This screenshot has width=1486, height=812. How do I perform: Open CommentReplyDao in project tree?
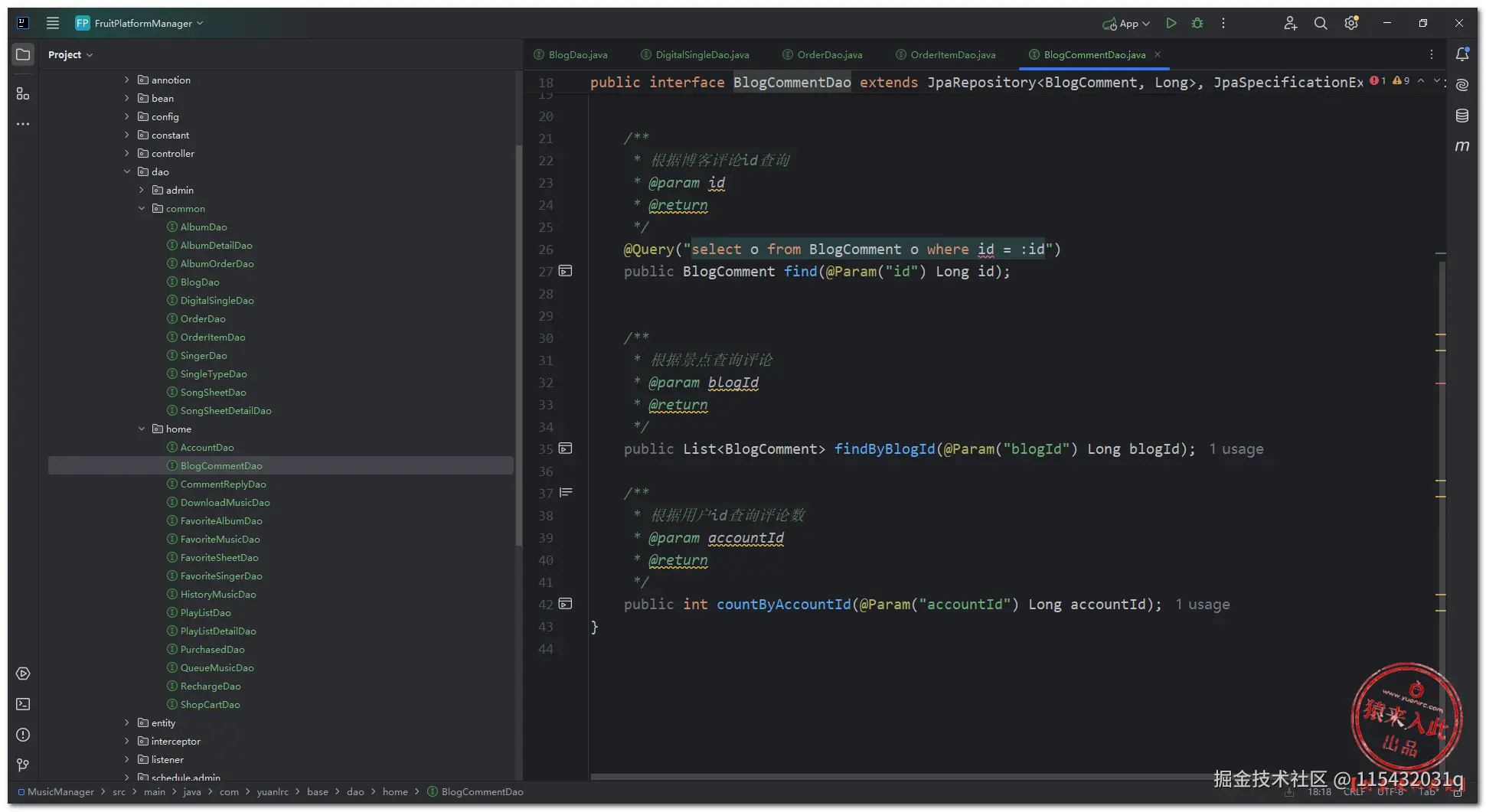click(x=223, y=484)
